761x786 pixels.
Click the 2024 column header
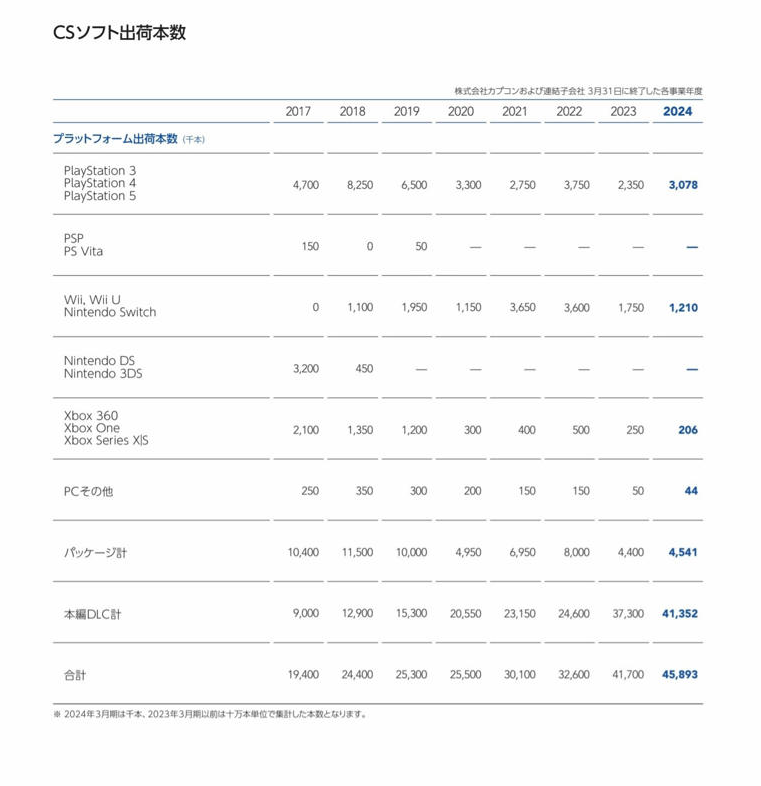click(x=677, y=111)
